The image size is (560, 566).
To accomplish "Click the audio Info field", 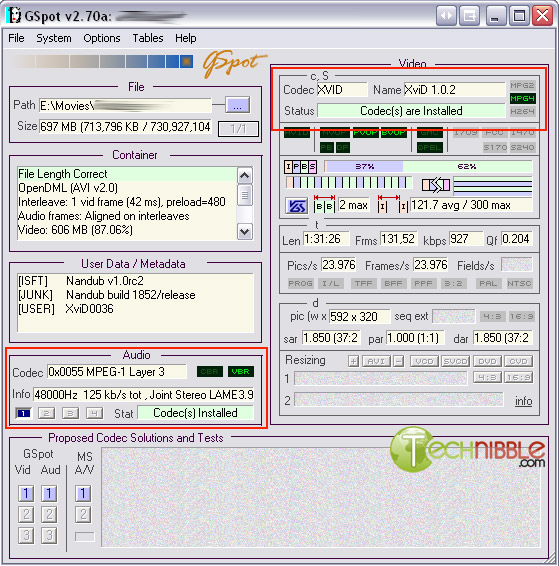I will [x=144, y=395].
